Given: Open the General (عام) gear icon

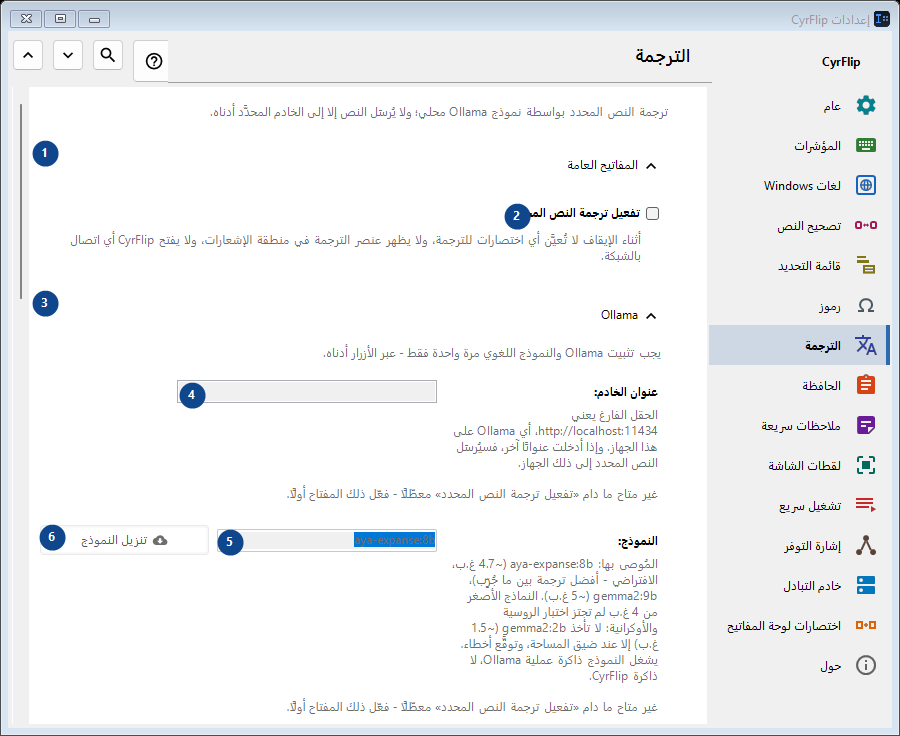Looking at the screenshot, I should coord(866,106).
